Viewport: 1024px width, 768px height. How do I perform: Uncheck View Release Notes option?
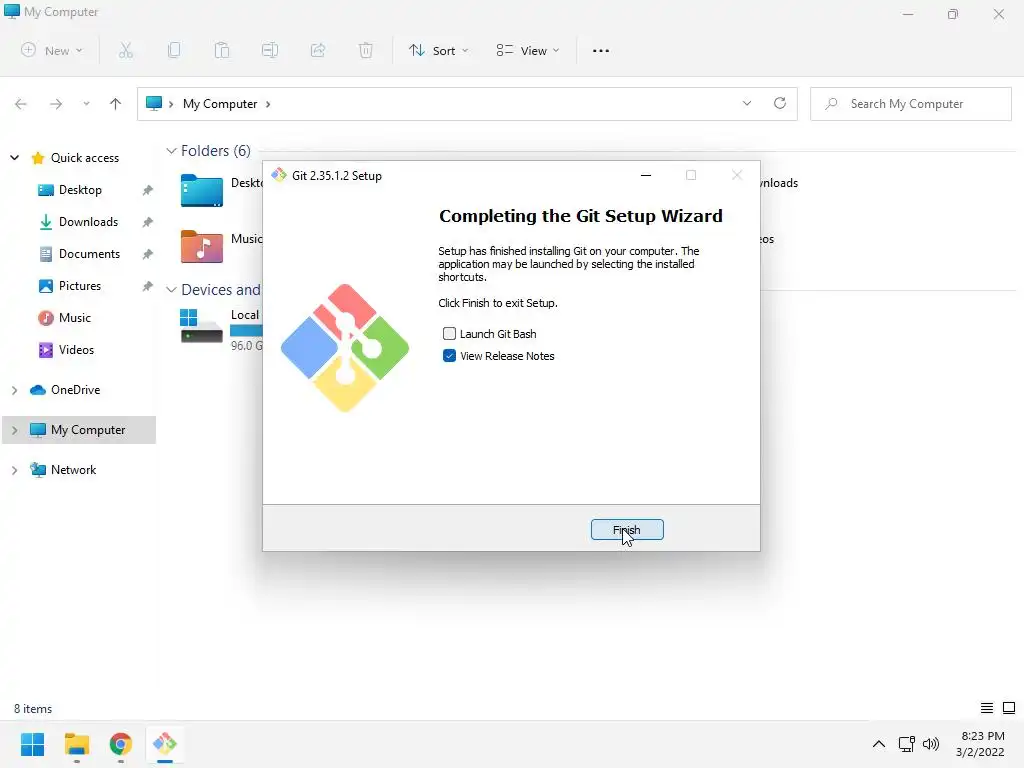pos(449,356)
